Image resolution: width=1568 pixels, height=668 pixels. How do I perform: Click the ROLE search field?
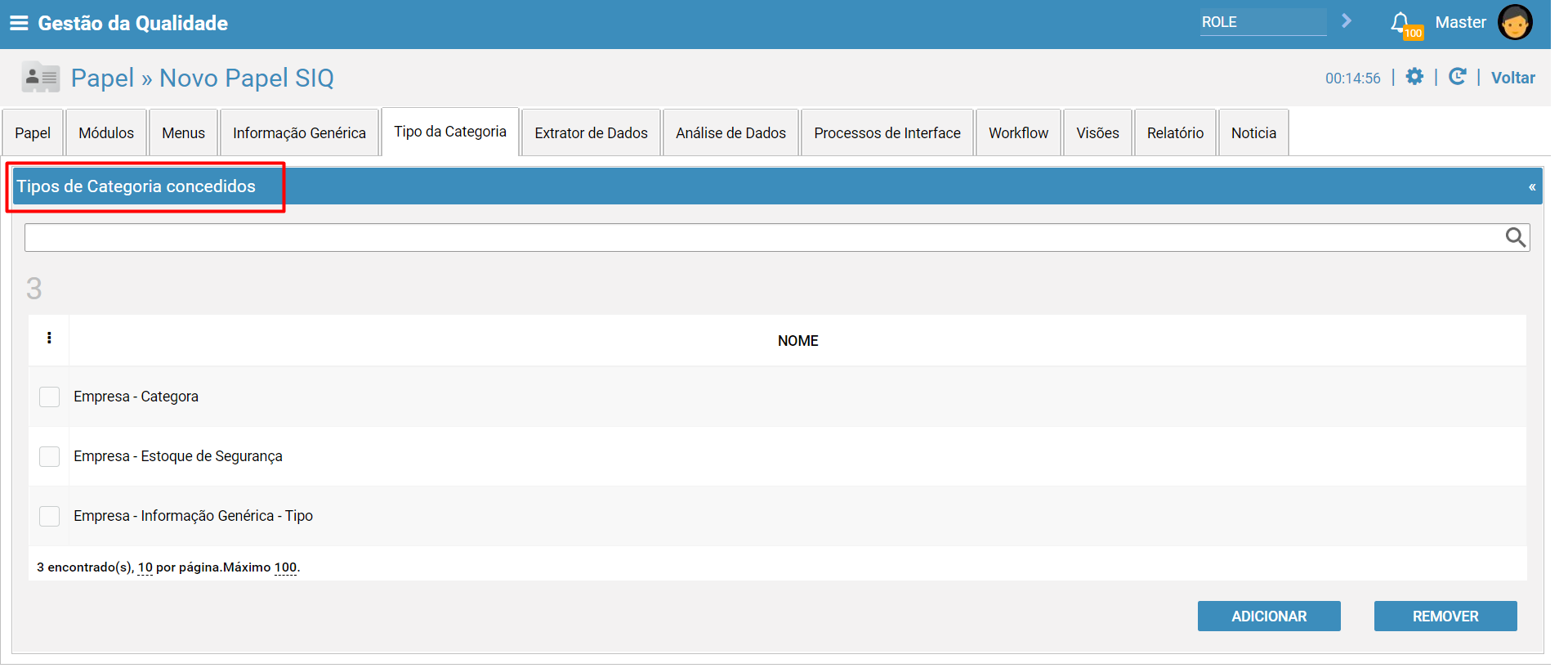[x=1263, y=22]
